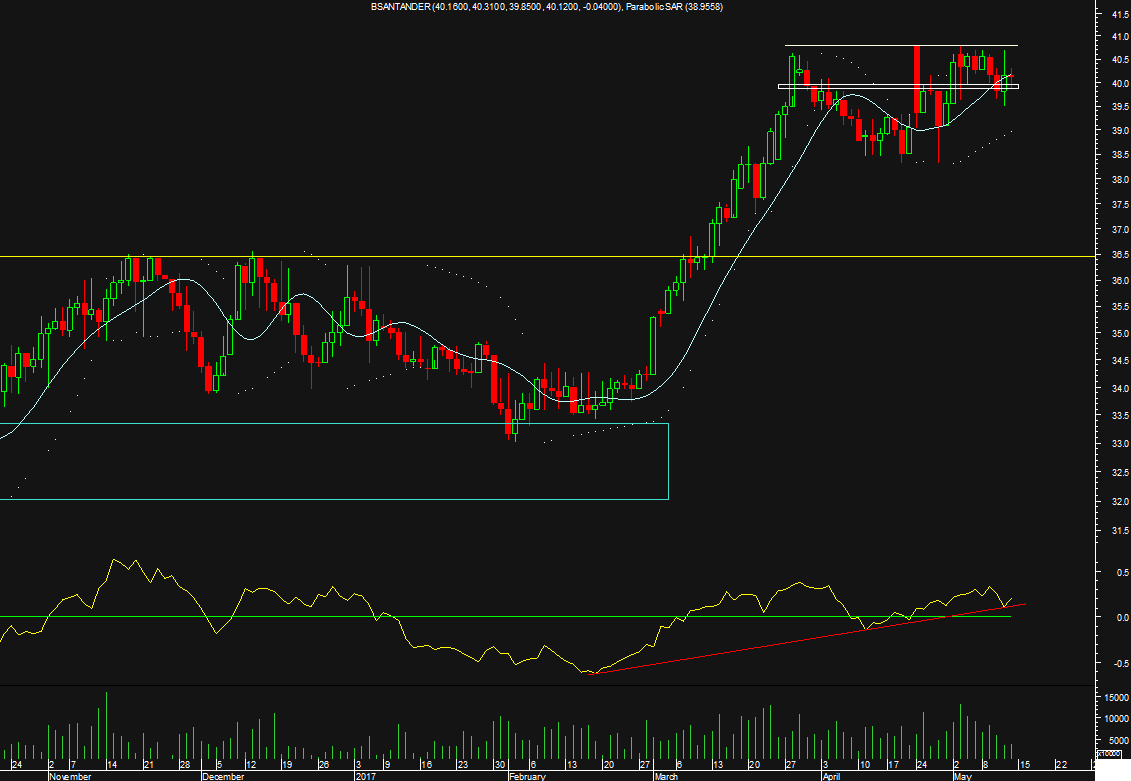Click the date label 17 in April

click(893, 765)
